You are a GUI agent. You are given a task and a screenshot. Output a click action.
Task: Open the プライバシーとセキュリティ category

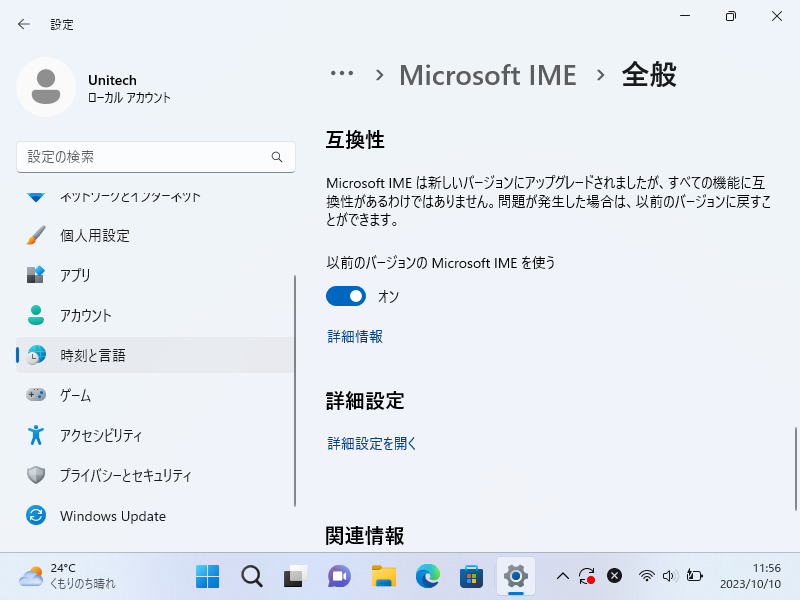coord(155,475)
